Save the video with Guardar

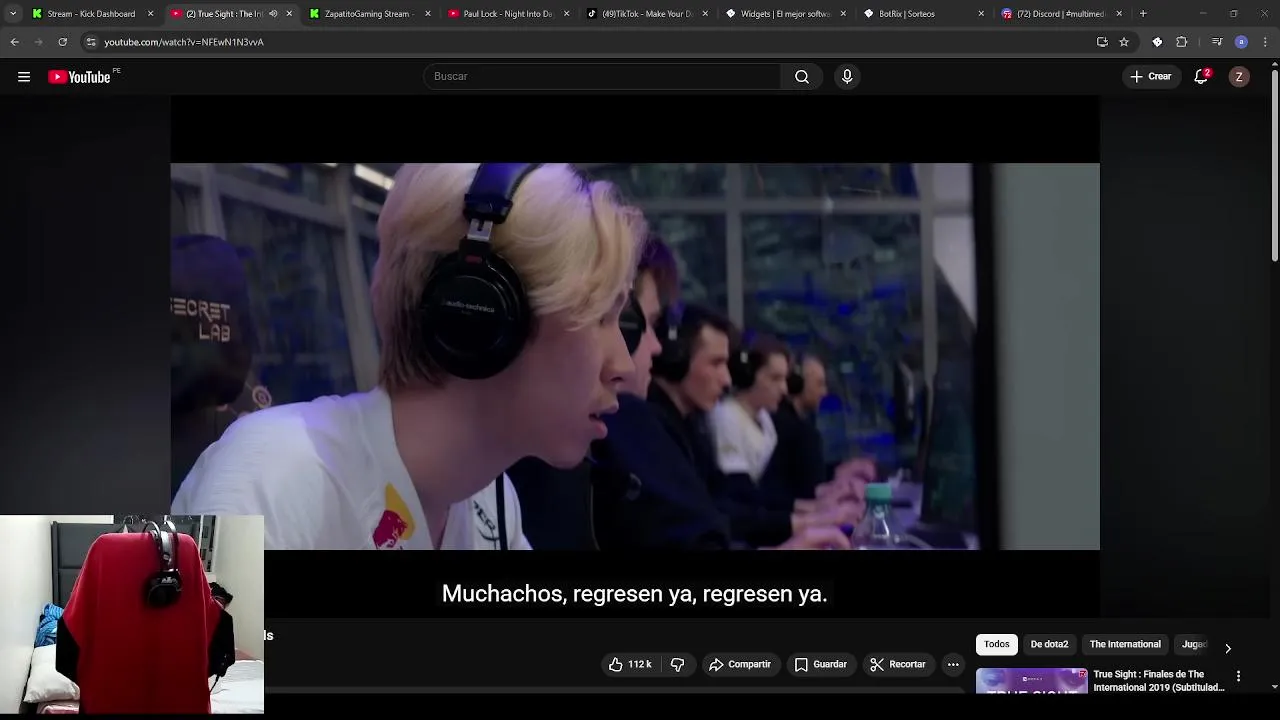point(821,664)
